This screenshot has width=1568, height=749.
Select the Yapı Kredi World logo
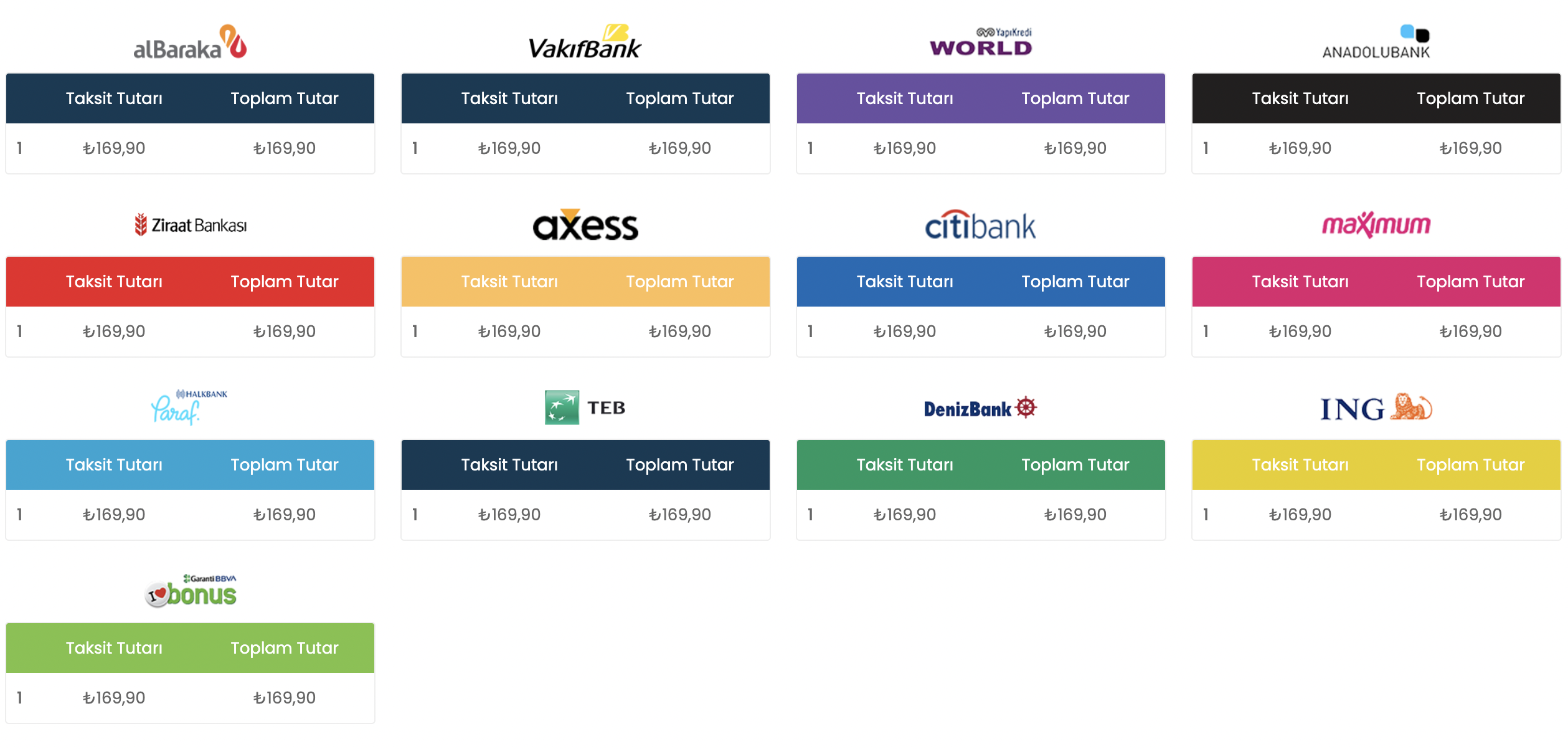(x=980, y=42)
